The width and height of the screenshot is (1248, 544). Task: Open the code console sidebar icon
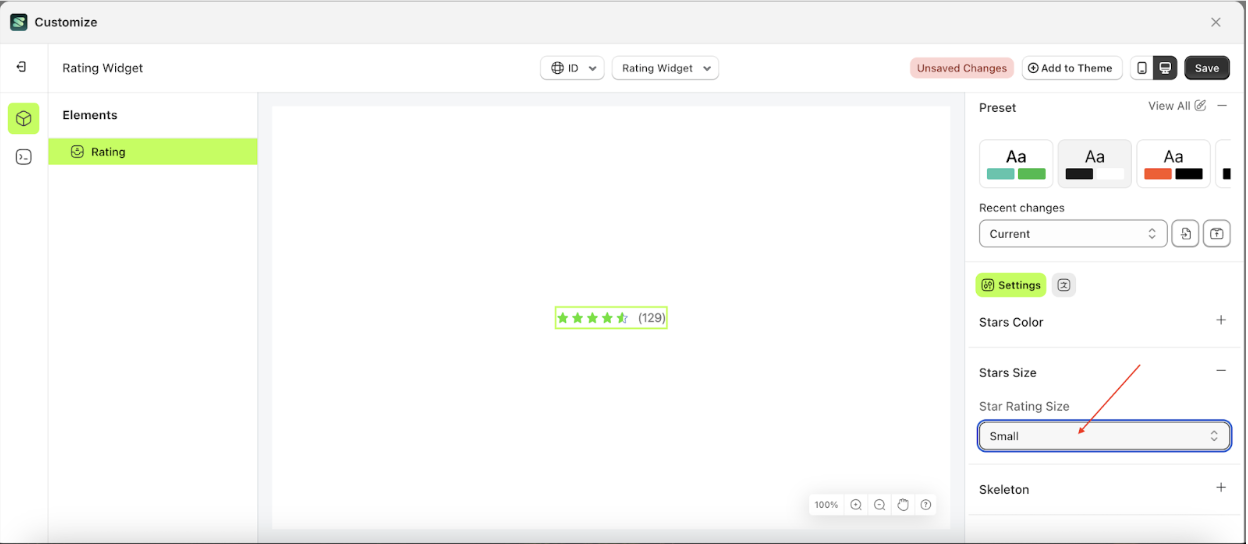(x=24, y=157)
